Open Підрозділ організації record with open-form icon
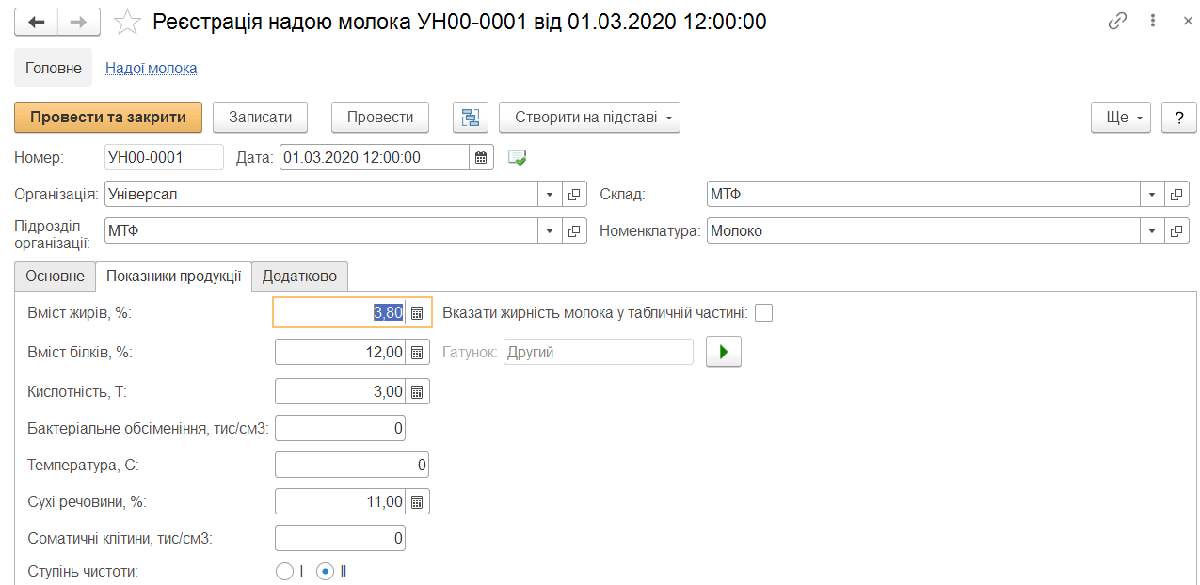The image size is (1200, 585). (x=574, y=231)
